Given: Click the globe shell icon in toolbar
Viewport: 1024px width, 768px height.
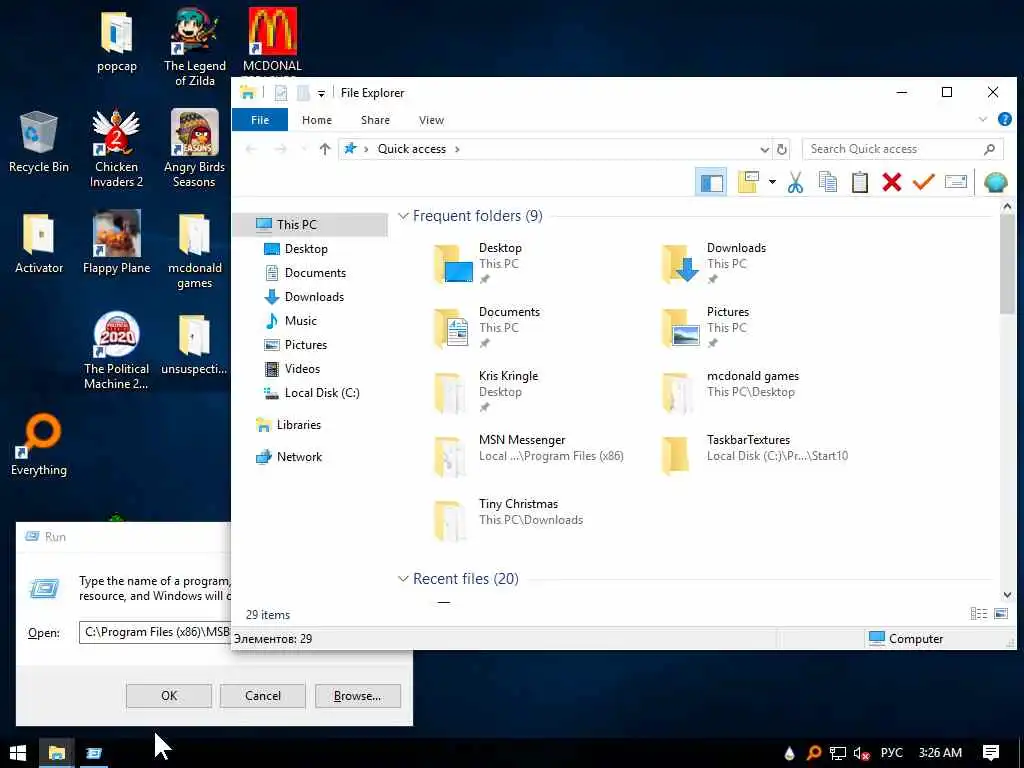Looking at the screenshot, I should [x=995, y=182].
